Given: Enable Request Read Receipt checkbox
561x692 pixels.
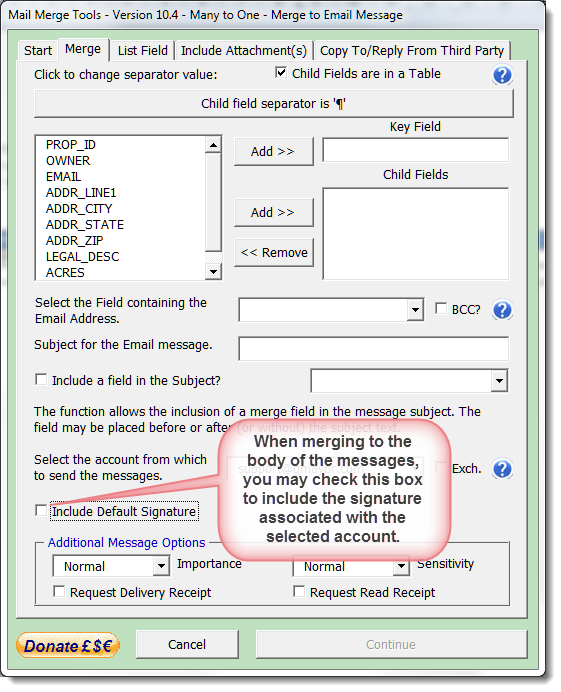Looking at the screenshot, I should click(299, 591).
